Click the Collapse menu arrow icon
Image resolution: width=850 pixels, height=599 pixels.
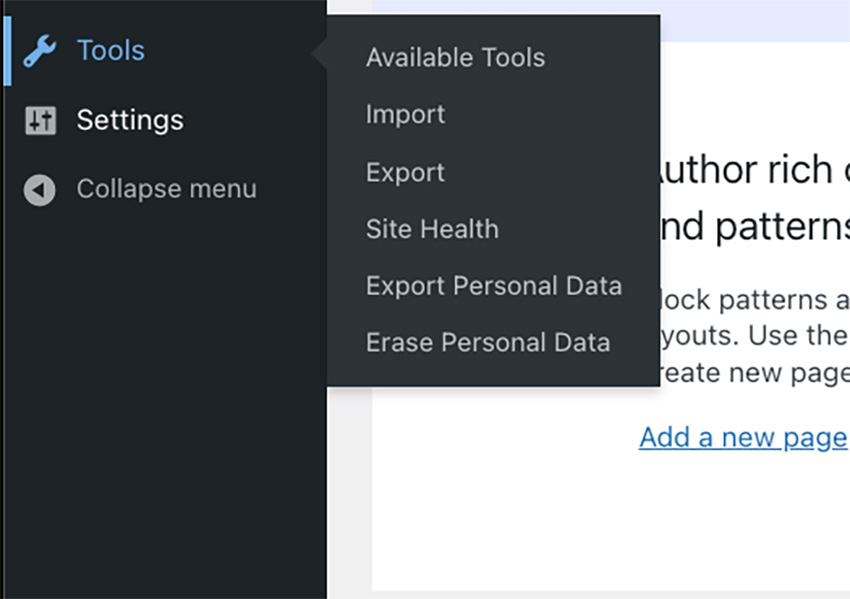(x=40, y=190)
